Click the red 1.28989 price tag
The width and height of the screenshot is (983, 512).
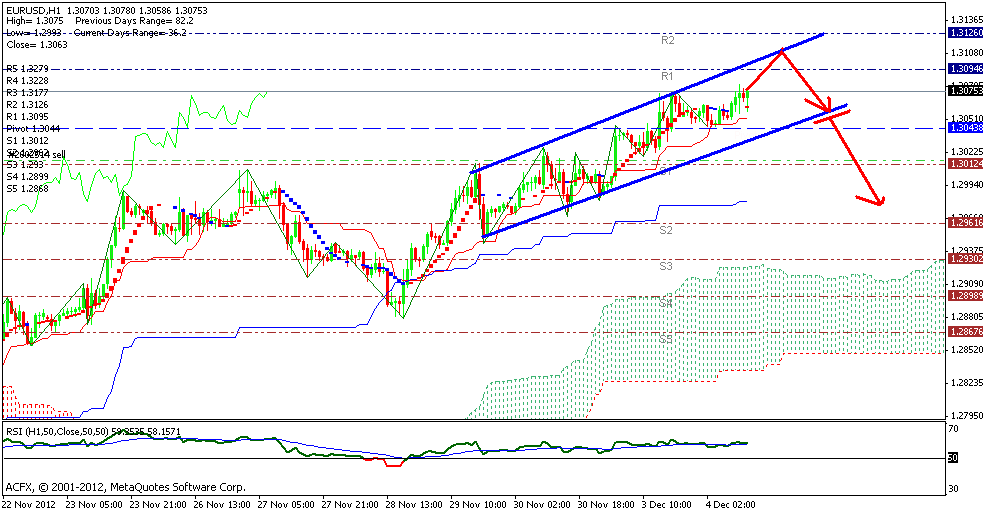[x=965, y=296]
